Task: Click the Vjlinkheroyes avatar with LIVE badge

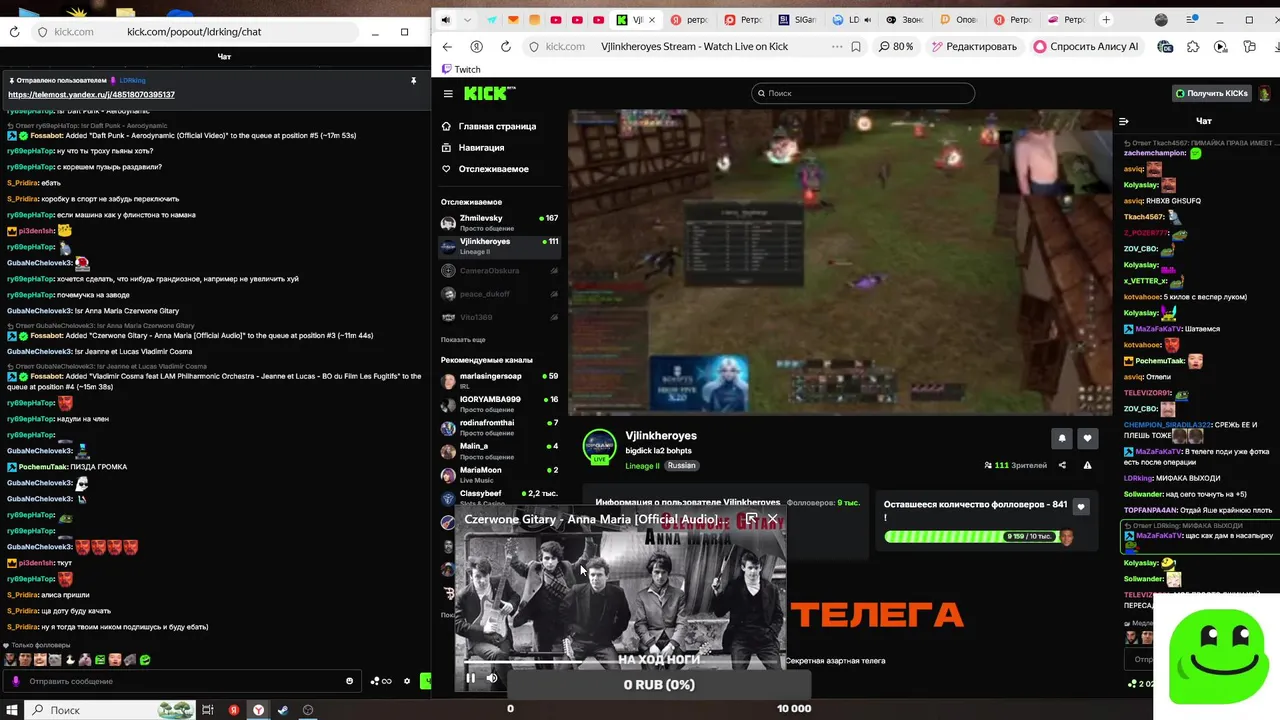Action: pos(599,447)
